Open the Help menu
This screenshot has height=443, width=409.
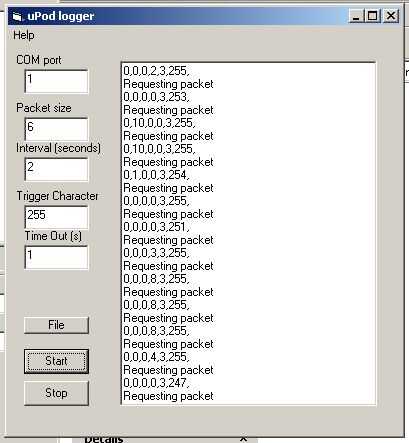pos(24,35)
